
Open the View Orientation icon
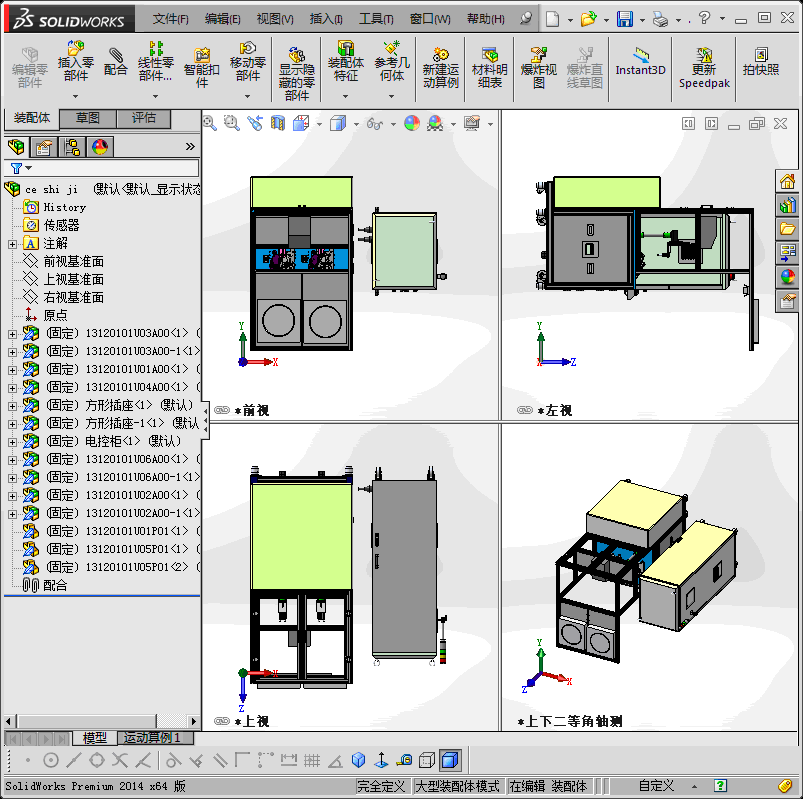pos(301,123)
